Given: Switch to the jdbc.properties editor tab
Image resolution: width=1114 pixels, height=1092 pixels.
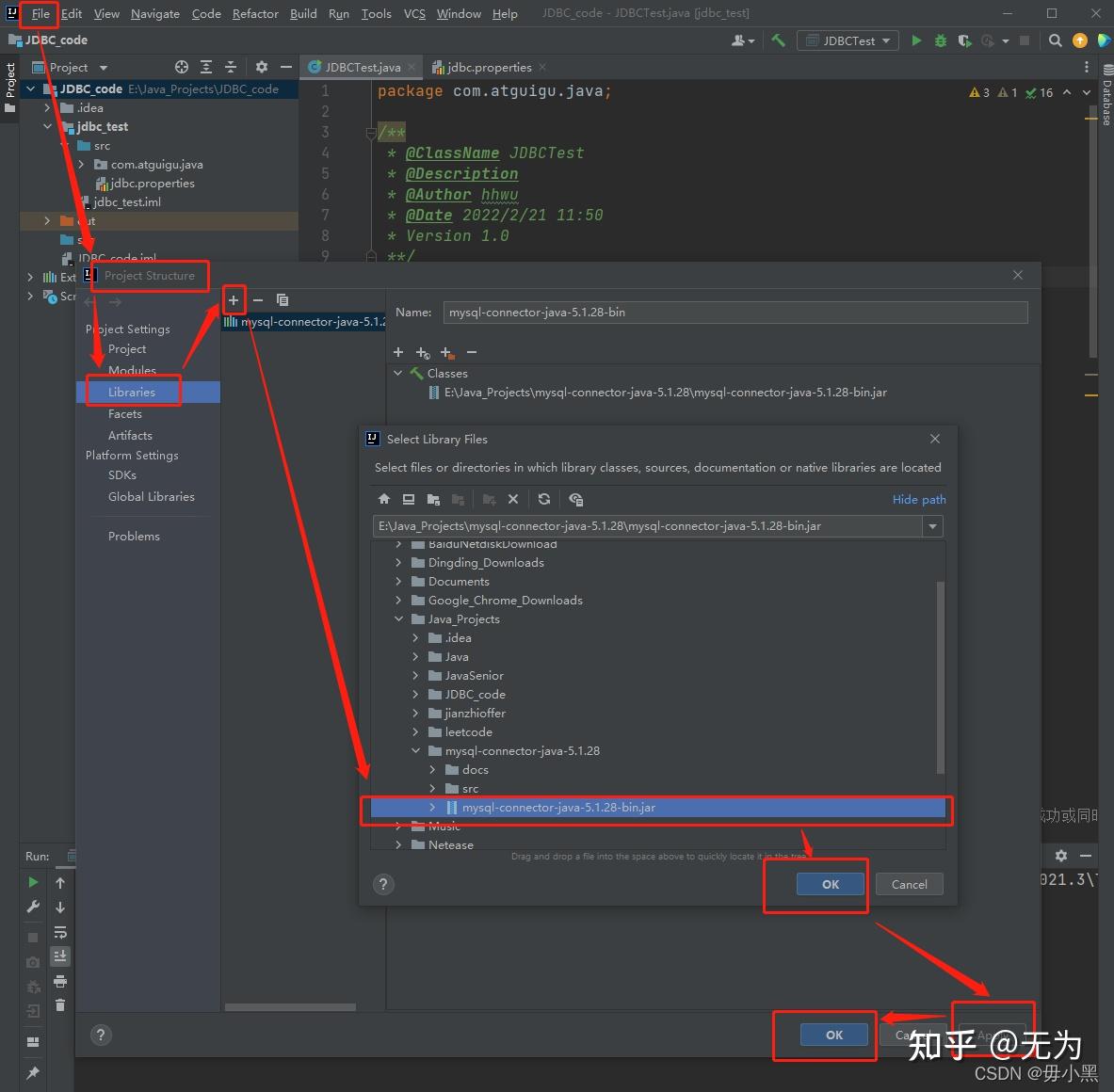Looking at the screenshot, I should (x=489, y=67).
